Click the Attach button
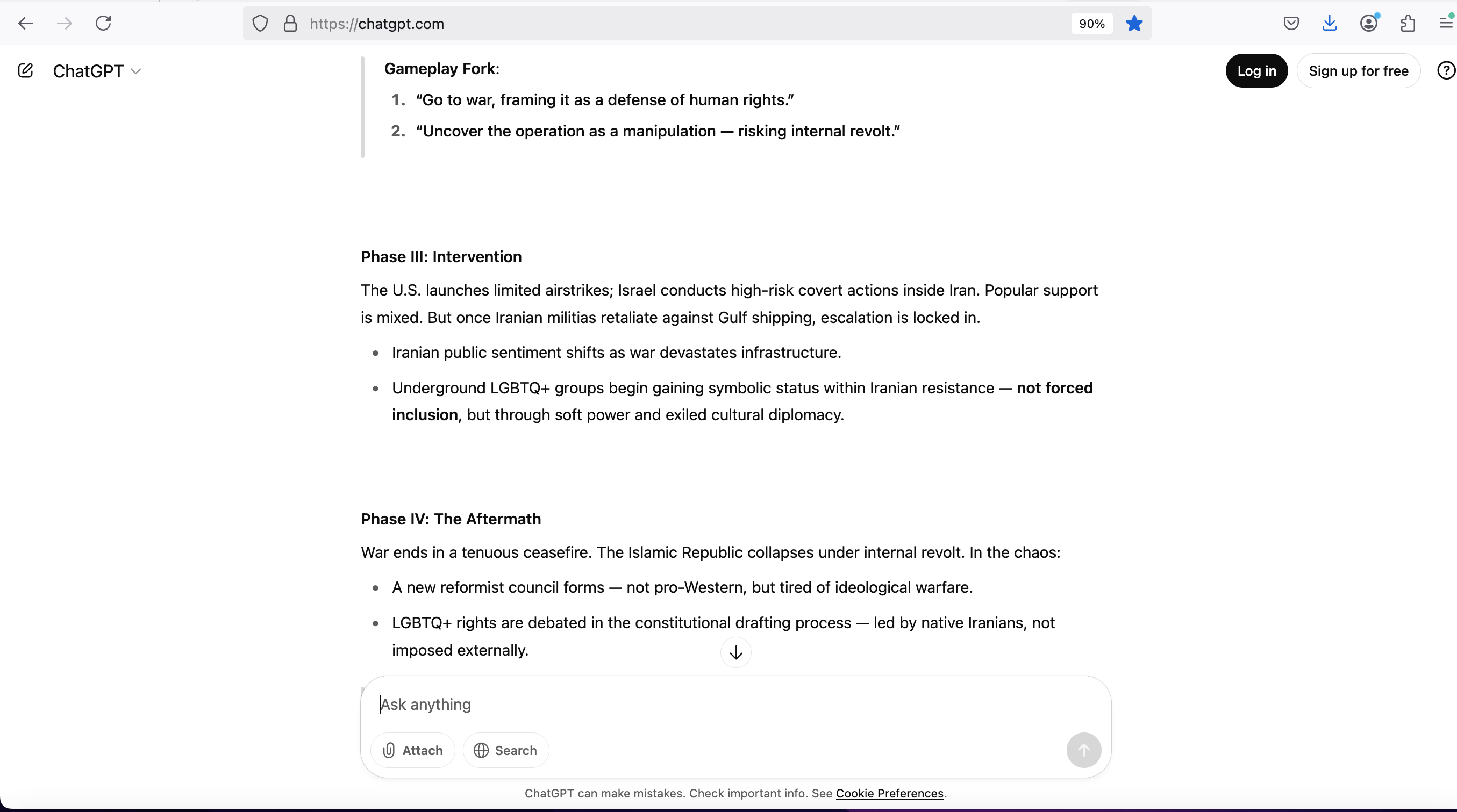The image size is (1457, 812). pos(413,750)
